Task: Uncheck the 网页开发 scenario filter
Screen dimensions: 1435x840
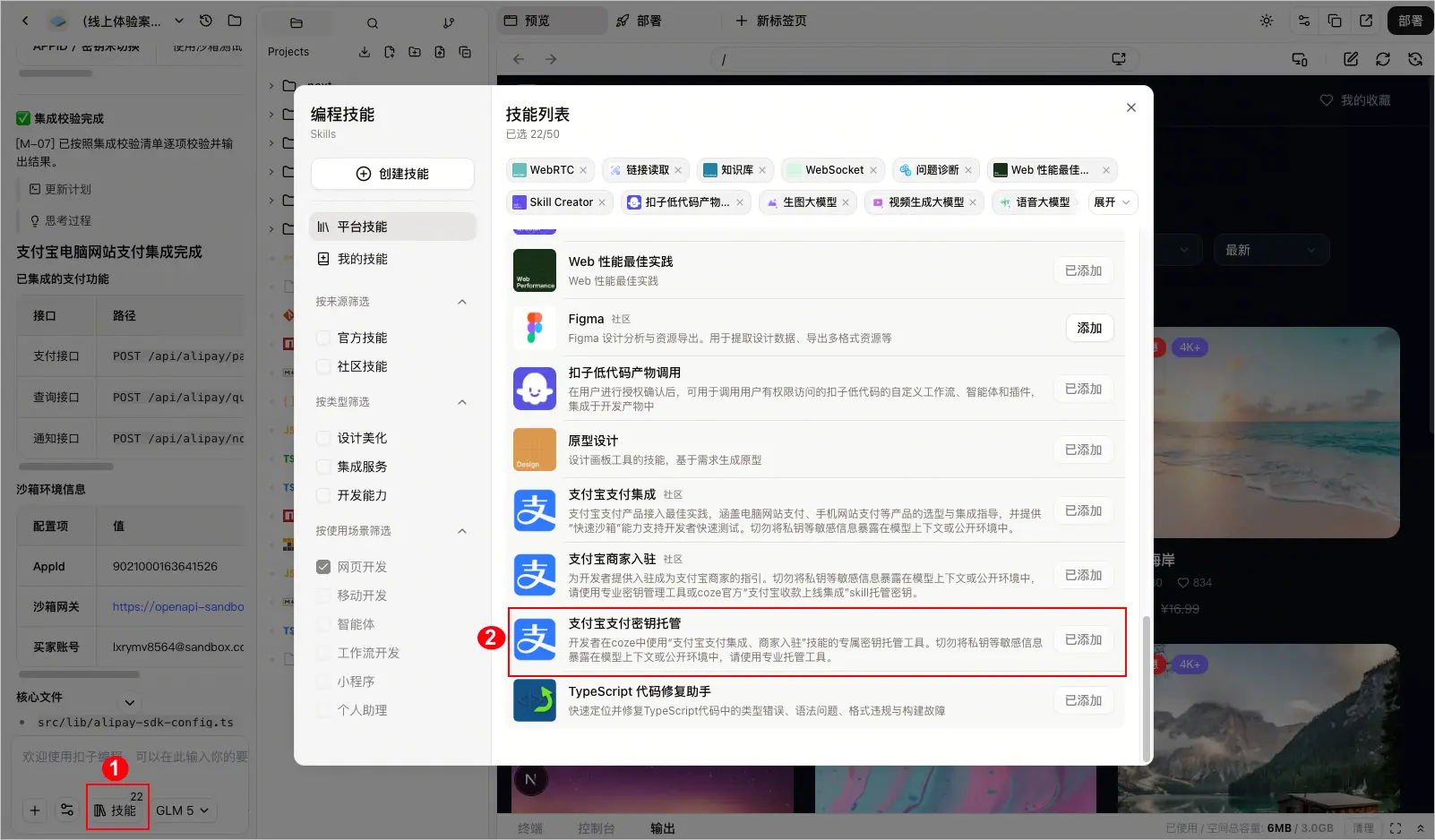Action: (x=323, y=567)
